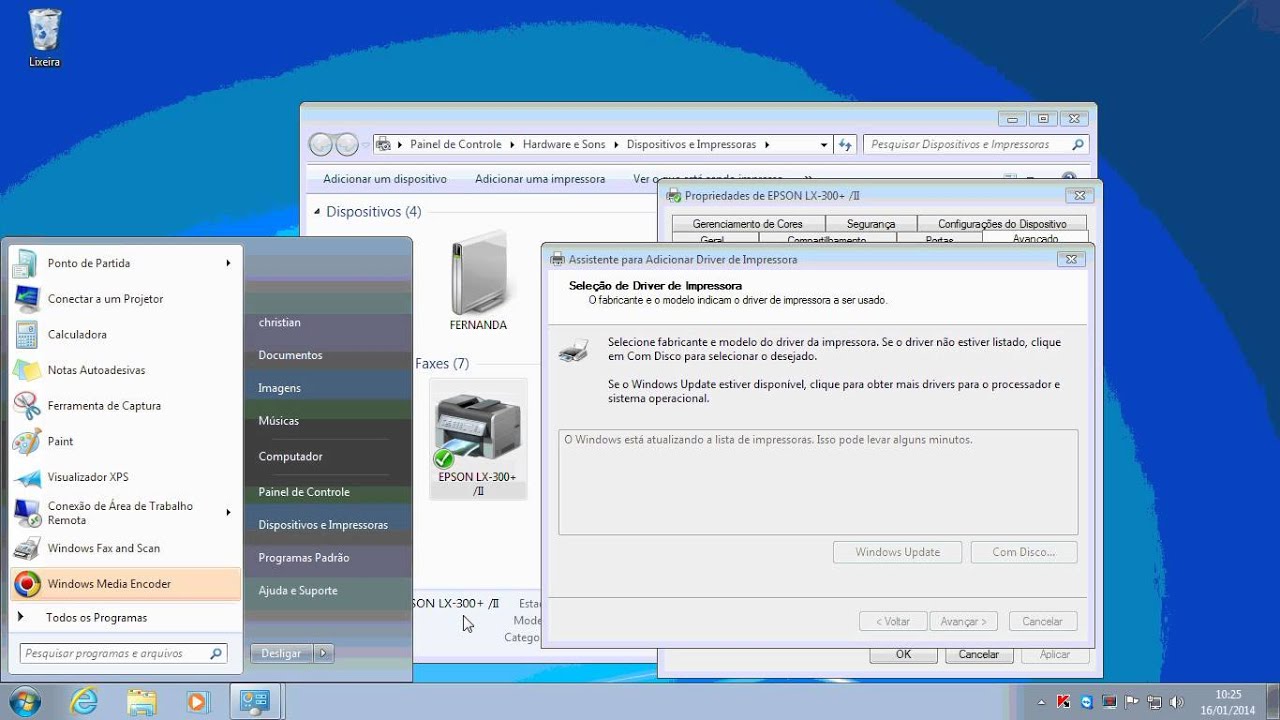Screen dimensions: 1280x720
Task: Expand breadcrumb arrow after Painel de Controle
Action: [512, 144]
